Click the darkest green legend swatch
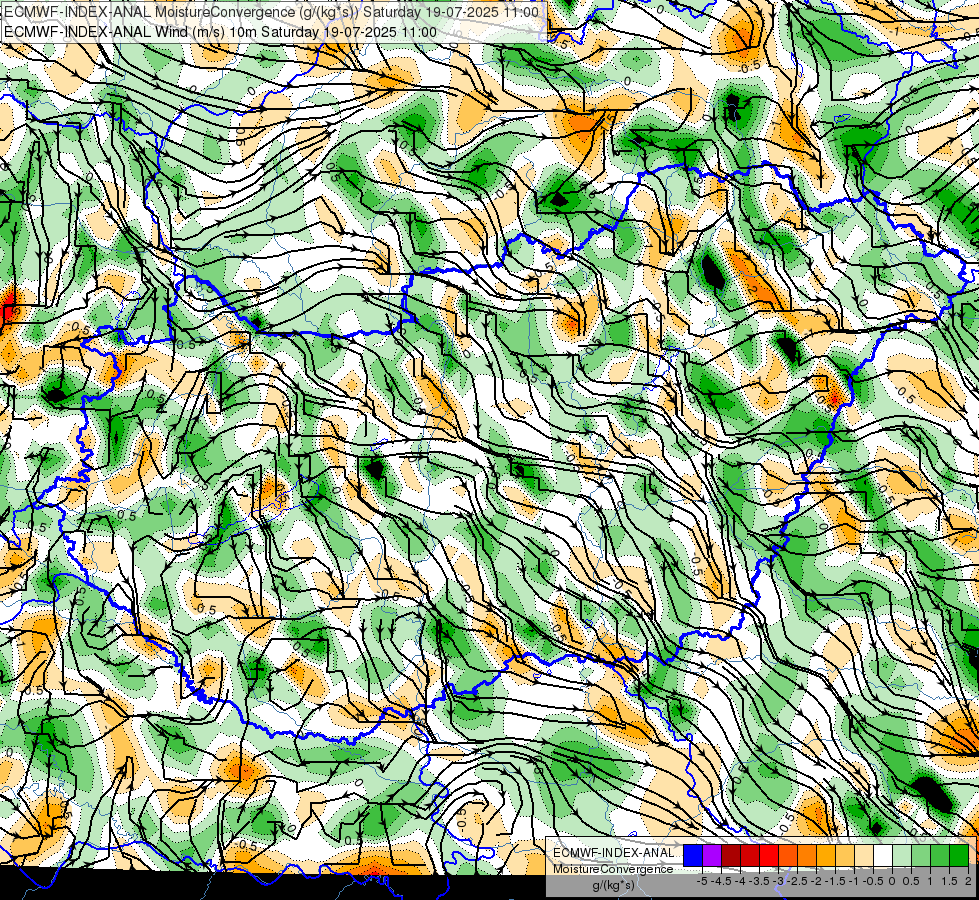This screenshot has height=900, width=979. coord(959,855)
